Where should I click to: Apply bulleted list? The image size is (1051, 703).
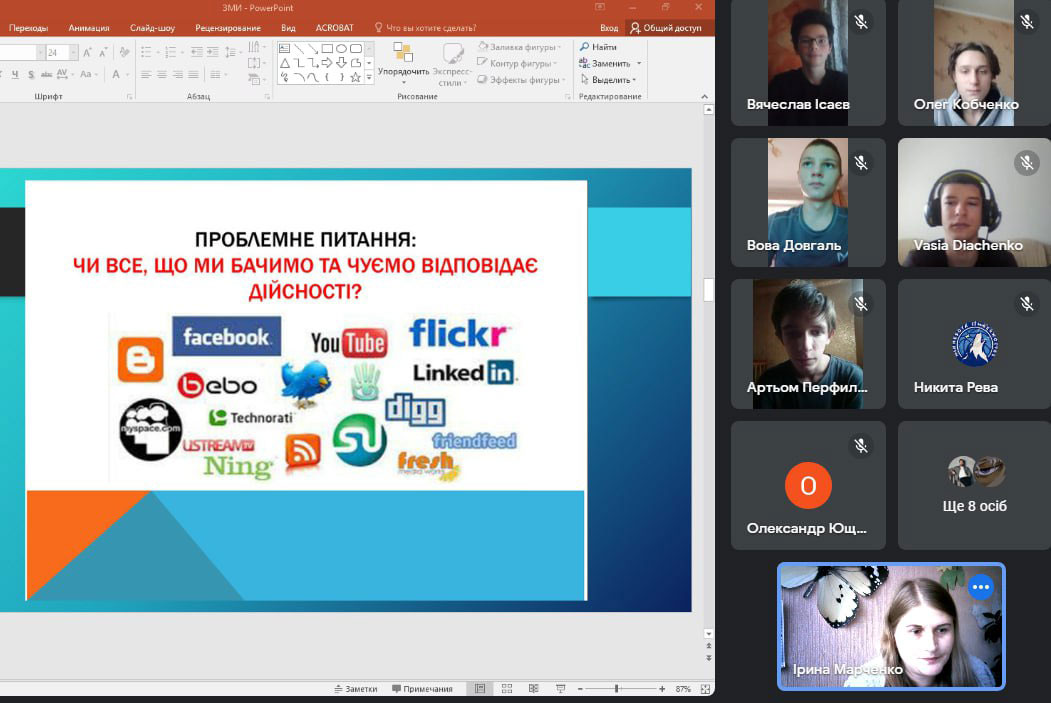point(148,52)
